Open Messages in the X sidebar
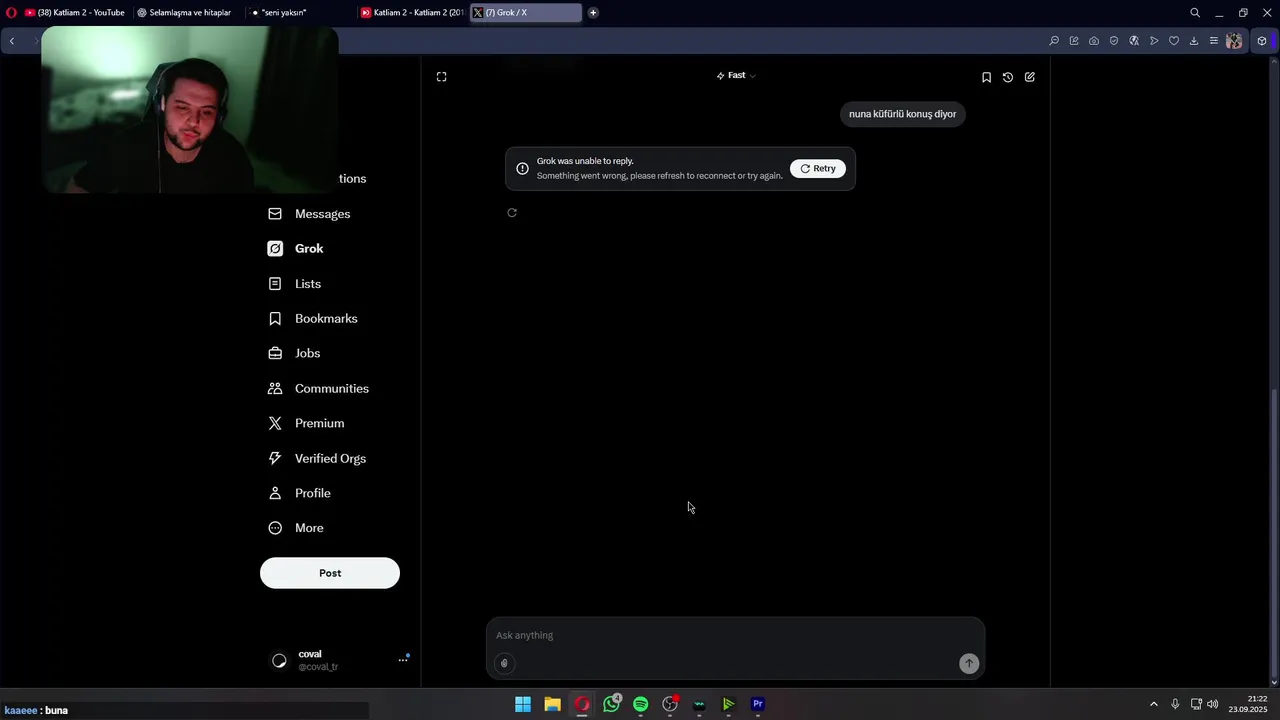The width and height of the screenshot is (1280, 720). point(309,214)
